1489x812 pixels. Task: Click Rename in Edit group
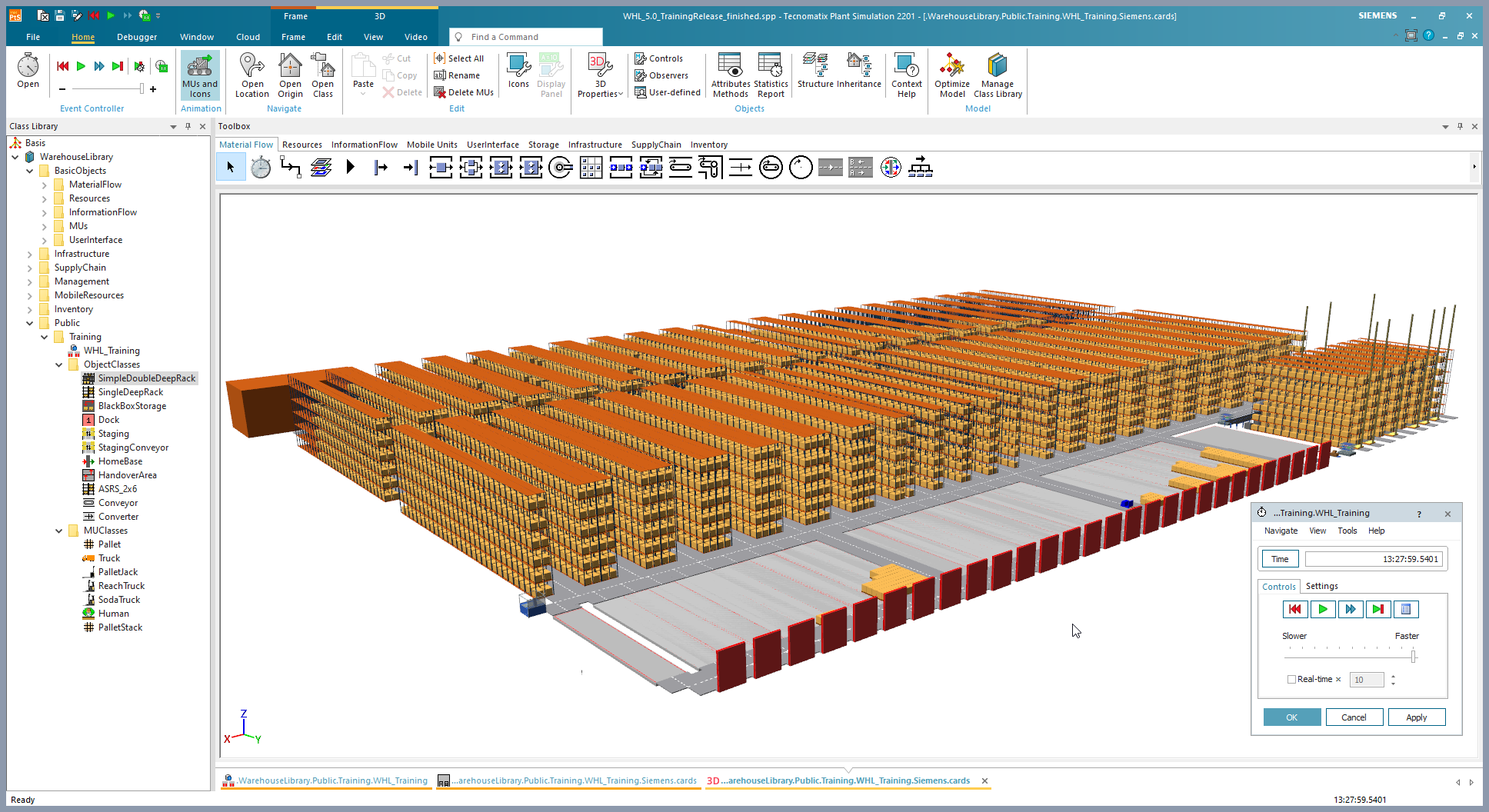(457, 75)
